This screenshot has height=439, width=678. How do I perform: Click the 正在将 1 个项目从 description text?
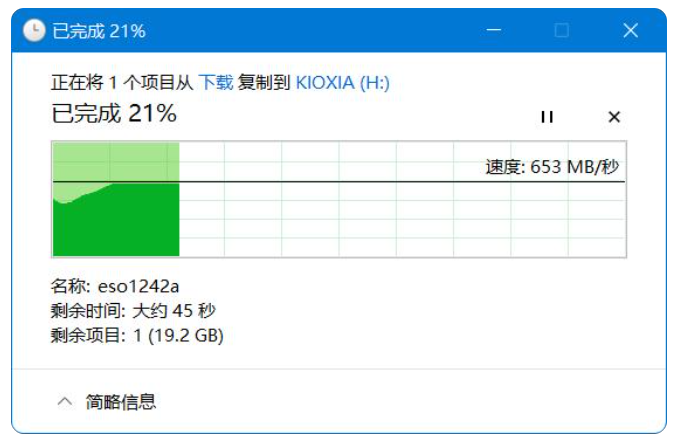point(122,83)
